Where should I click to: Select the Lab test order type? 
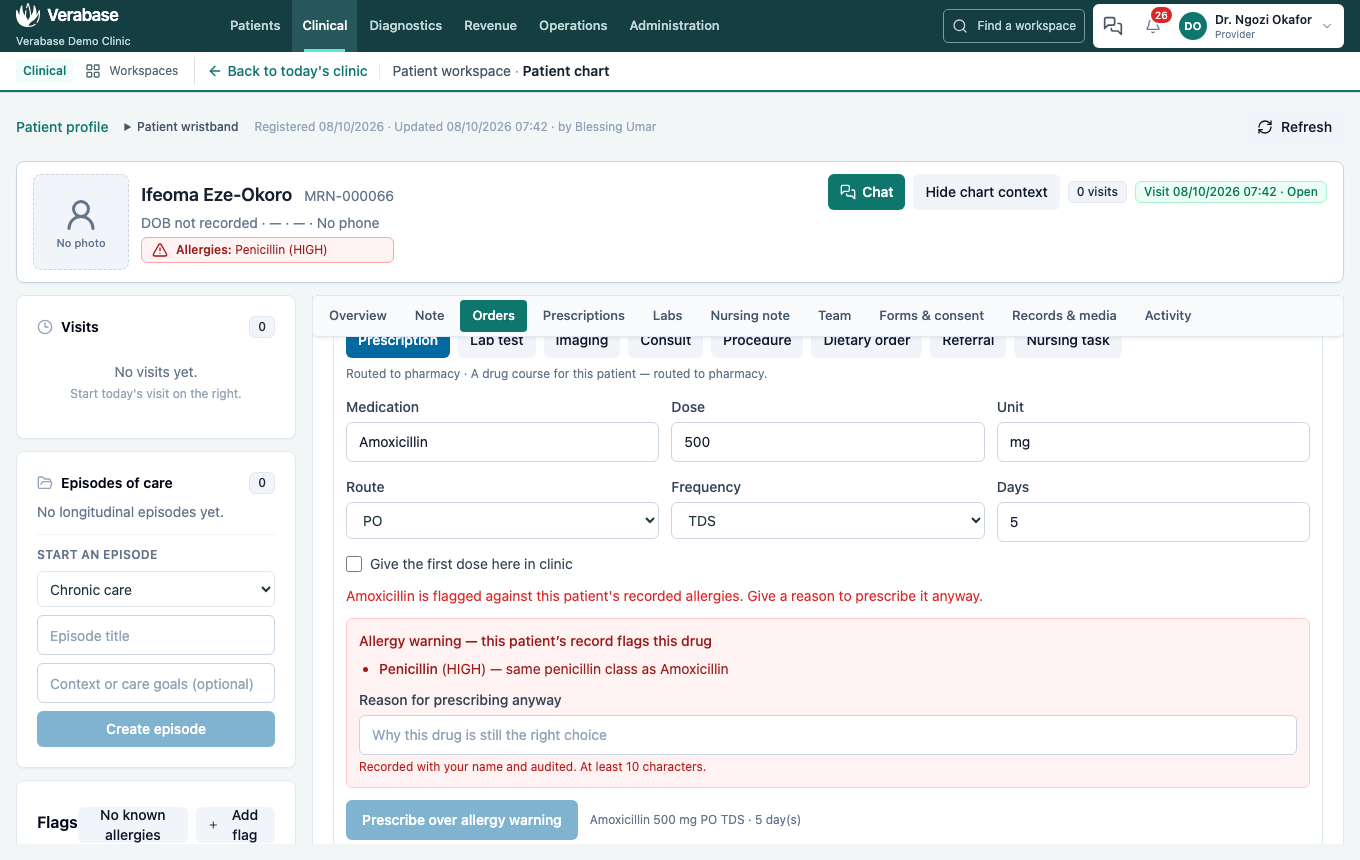pos(497,344)
